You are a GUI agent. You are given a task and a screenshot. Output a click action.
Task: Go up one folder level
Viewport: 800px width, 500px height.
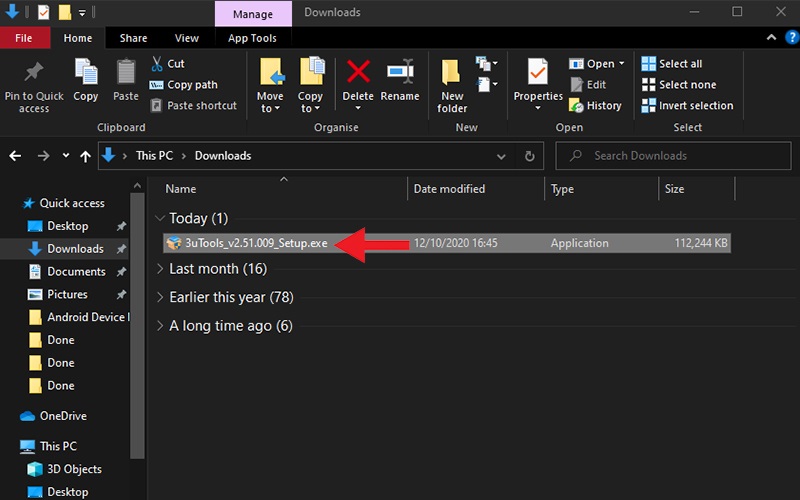[85, 156]
